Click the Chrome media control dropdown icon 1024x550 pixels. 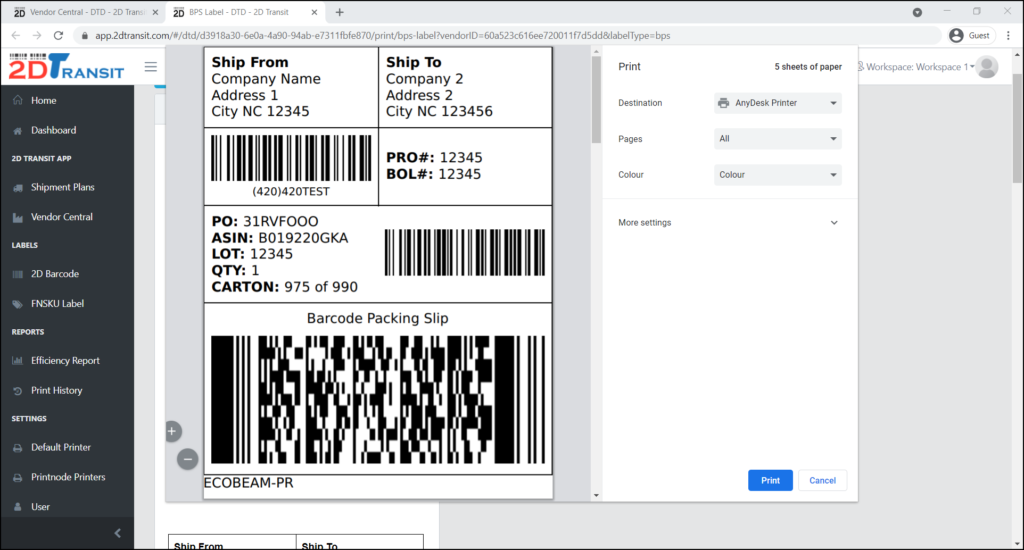click(x=918, y=12)
